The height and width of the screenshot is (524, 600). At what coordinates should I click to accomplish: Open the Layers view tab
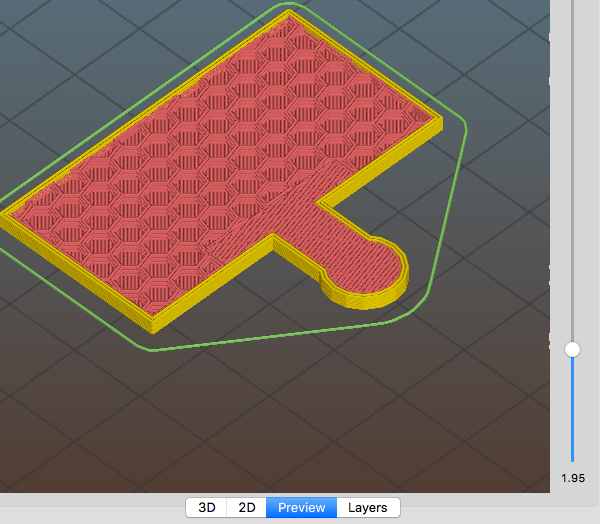(x=368, y=507)
